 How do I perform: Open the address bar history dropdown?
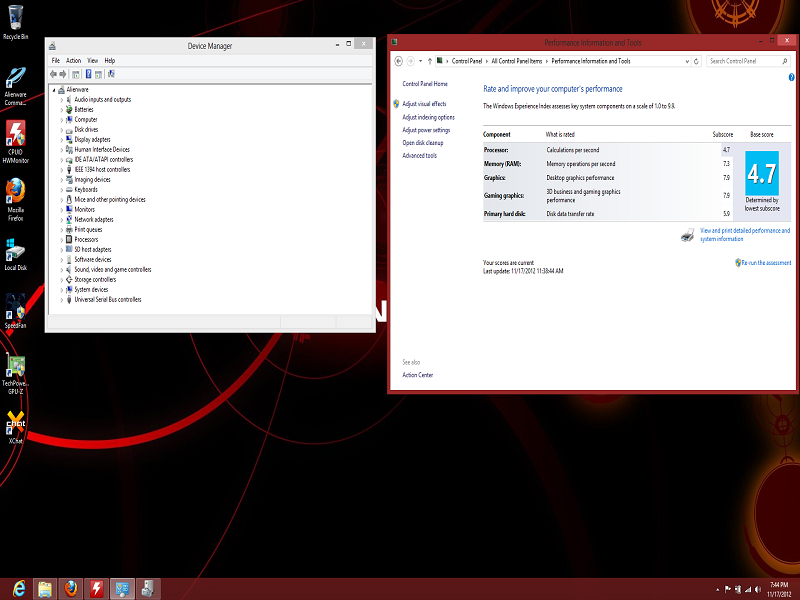pos(687,61)
